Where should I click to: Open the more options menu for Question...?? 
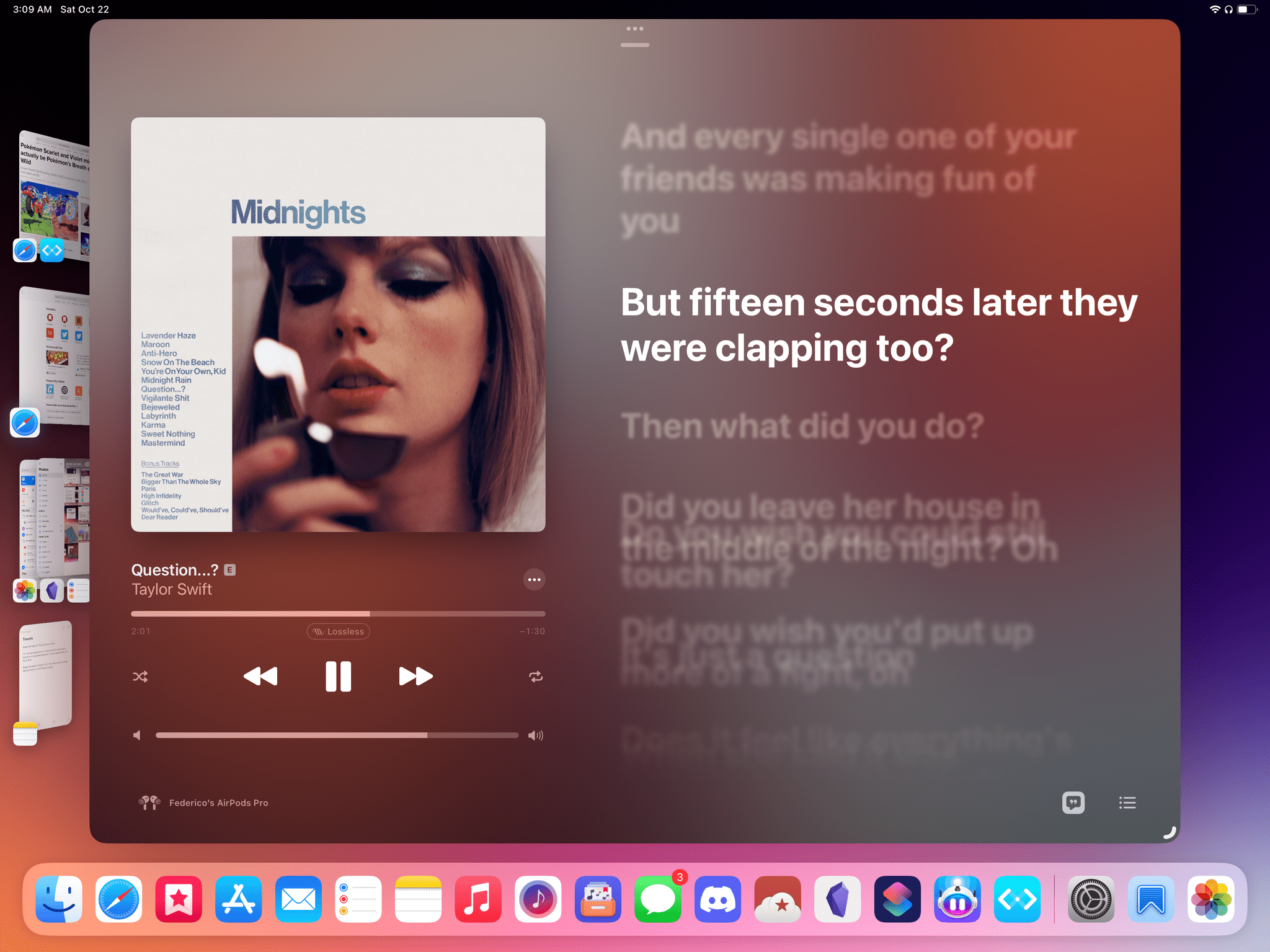534,580
